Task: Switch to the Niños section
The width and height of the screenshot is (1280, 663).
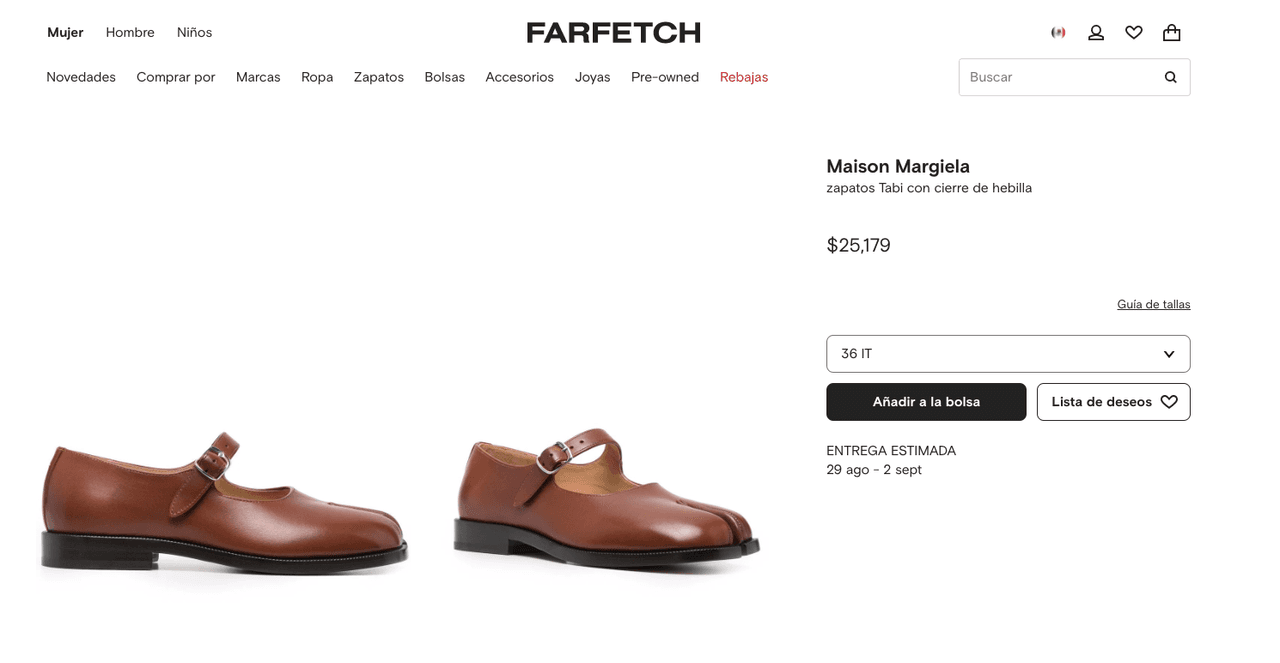Action: (194, 32)
